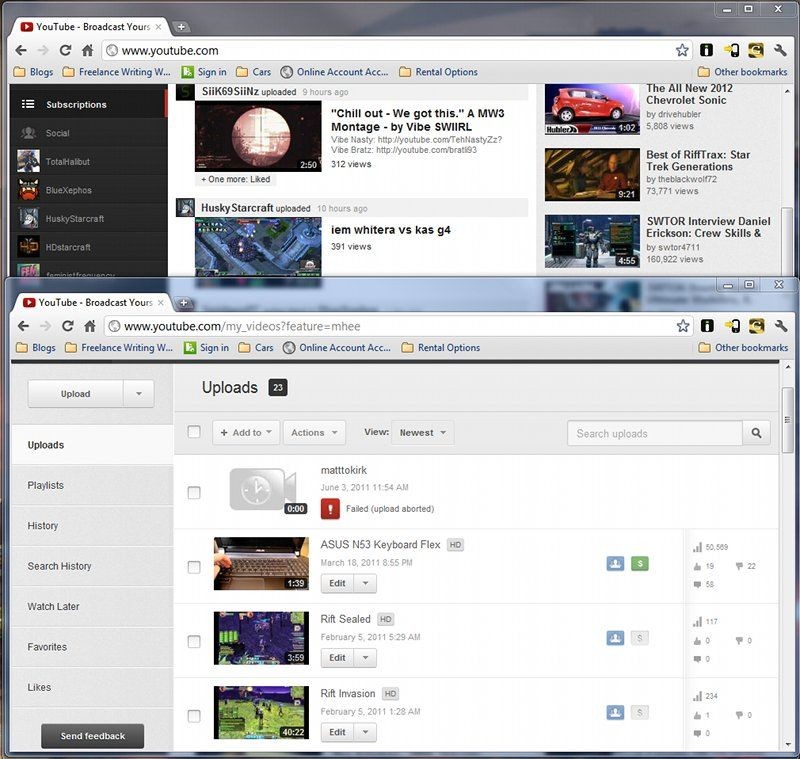Screen dimensions: 800x759
Task: Open Edit dropdown arrow for Rift Sealed
Action: coord(365,658)
